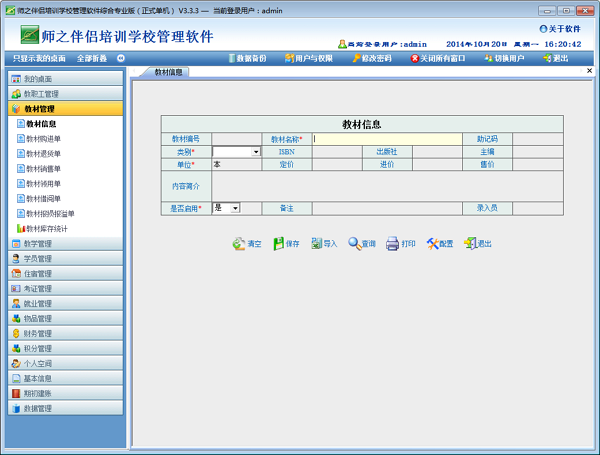Open 学员管理 student section
The width and height of the screenshot is (600, 455).
65,258
